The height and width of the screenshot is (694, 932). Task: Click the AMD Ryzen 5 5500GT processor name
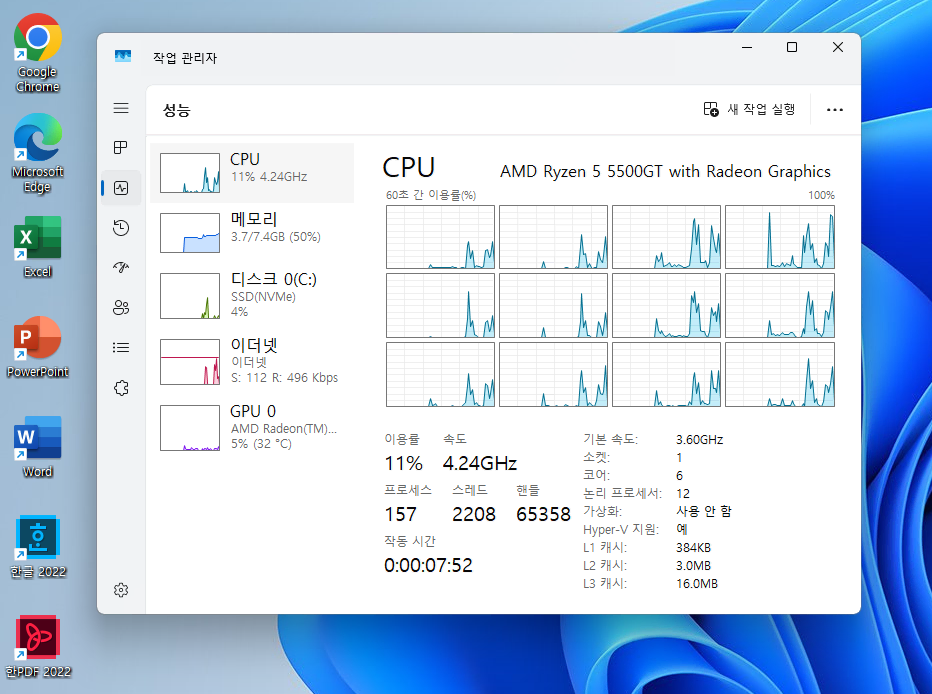[665, 171]
